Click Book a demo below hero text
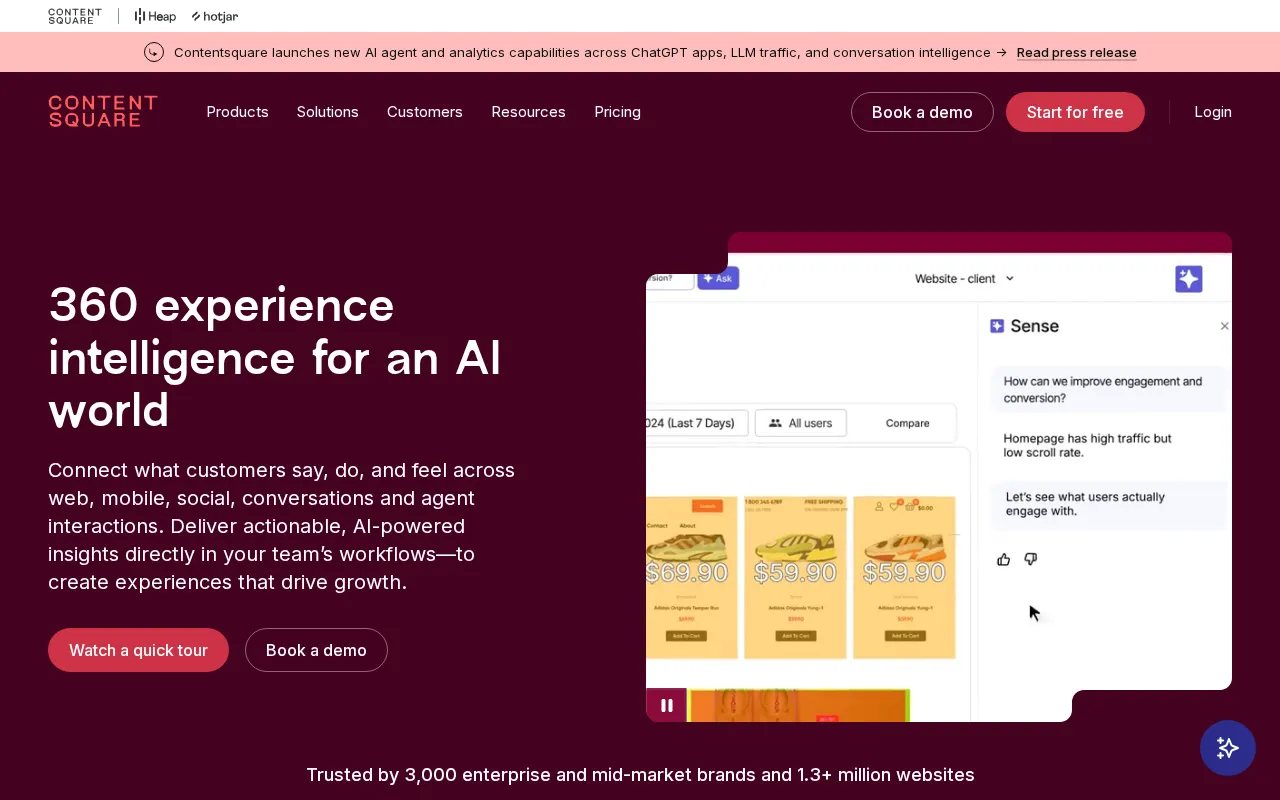 point(316,650)
